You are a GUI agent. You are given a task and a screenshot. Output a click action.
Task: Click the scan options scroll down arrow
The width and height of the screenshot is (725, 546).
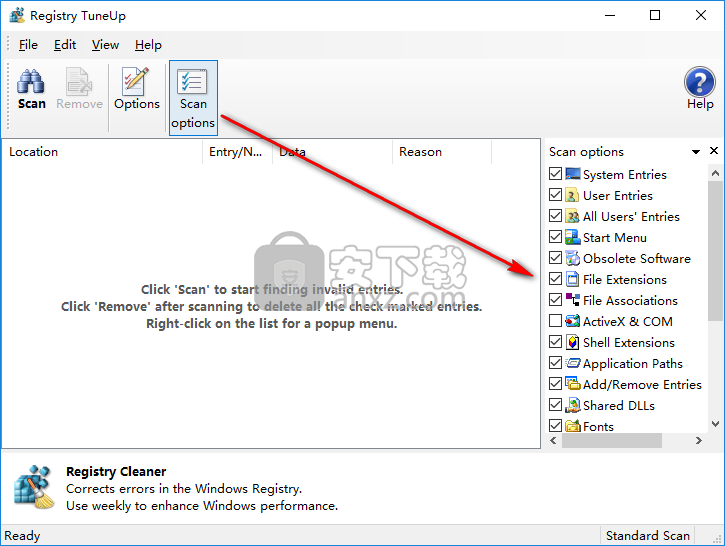click(715, 424)
